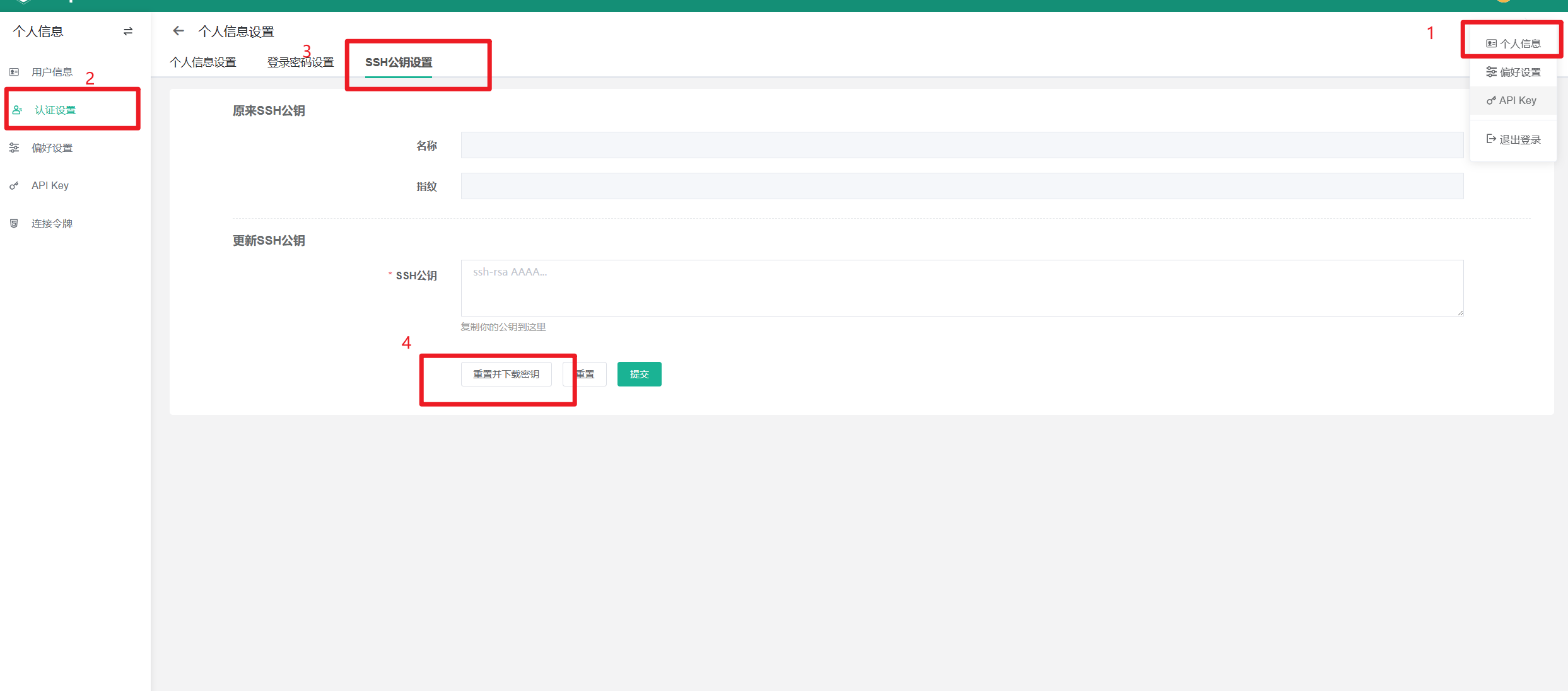1568x691 pixels.
Task: Click the green 提交 button
Action: [639, 374]
